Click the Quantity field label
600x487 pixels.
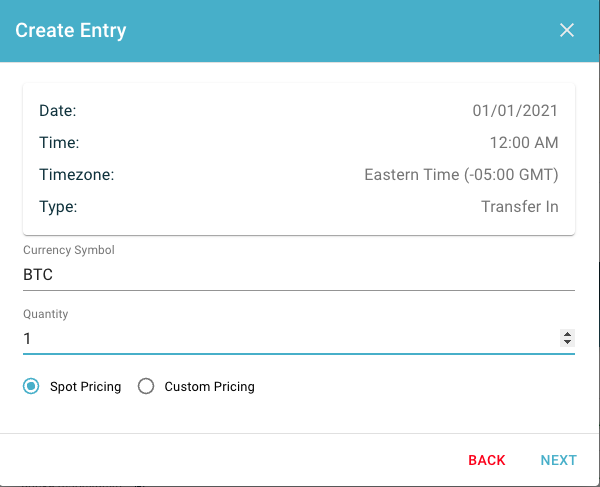[x=46, y=314]
